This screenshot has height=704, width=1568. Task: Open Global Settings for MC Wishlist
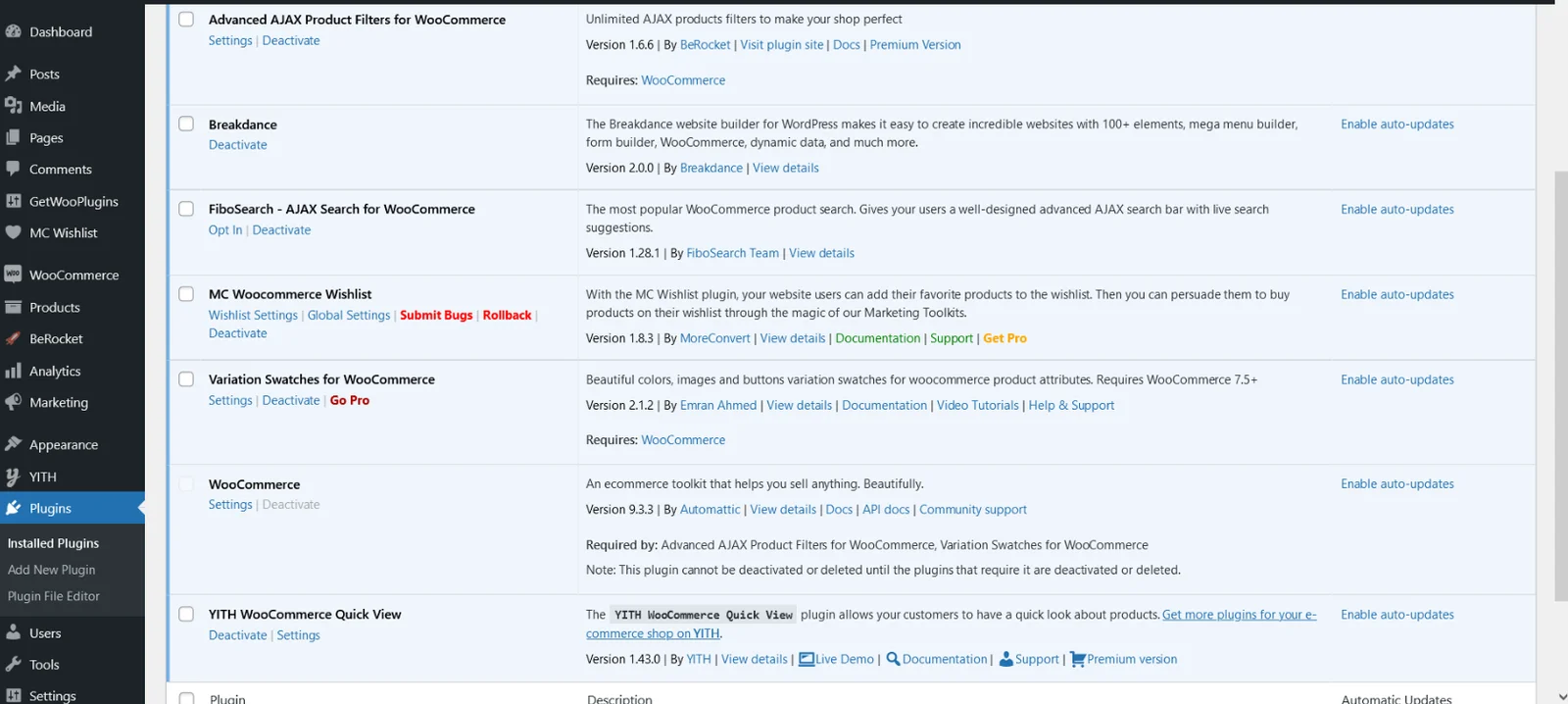(349, 316)
